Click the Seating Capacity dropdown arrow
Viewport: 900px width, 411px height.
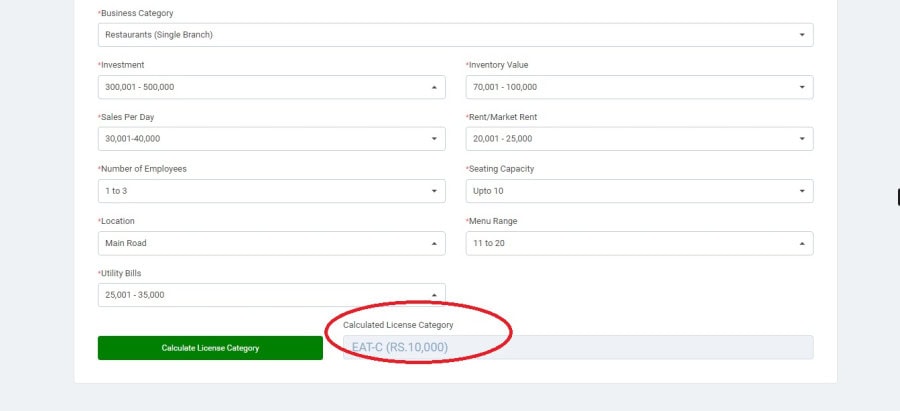click(802, 191)
